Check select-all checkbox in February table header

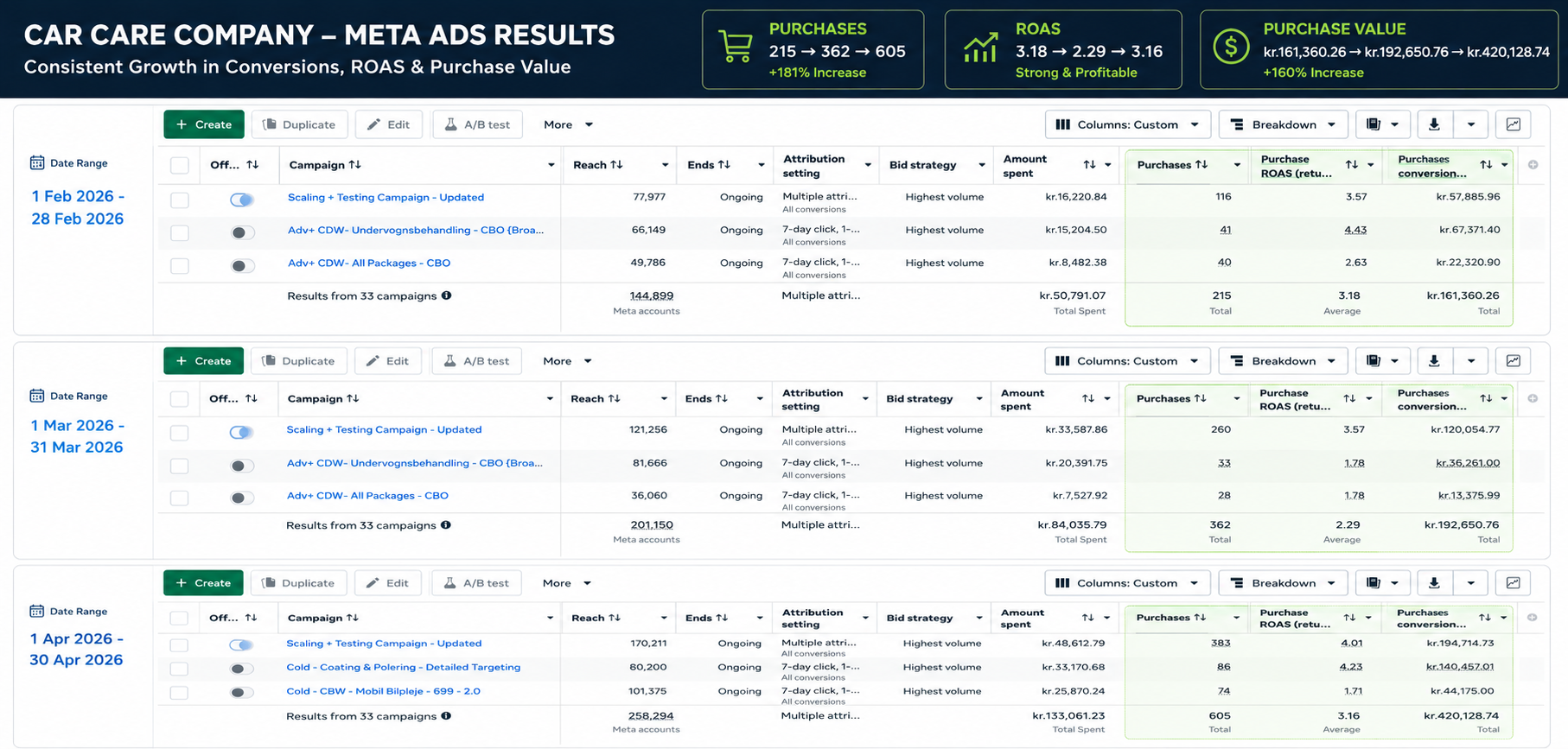click(180, 165)
